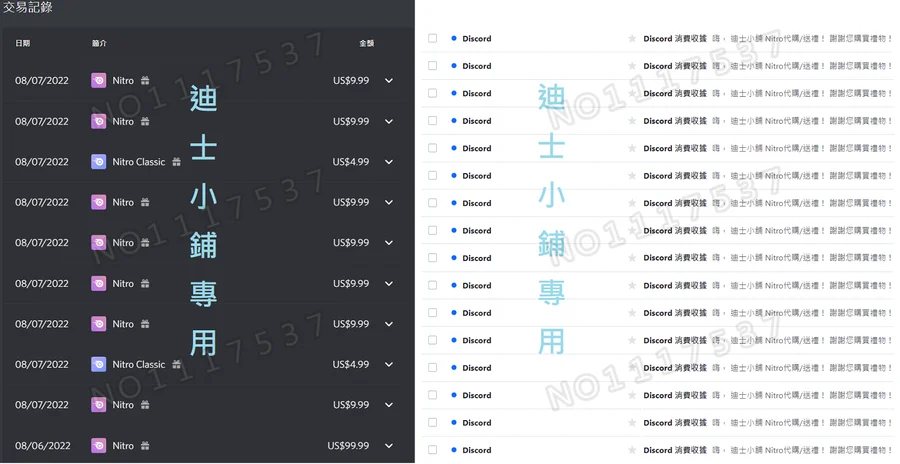The width and height of the screenshot is (900, 464).
Task: Tick the checkbox of the topmost Discord email
Action: pos(432,39)
